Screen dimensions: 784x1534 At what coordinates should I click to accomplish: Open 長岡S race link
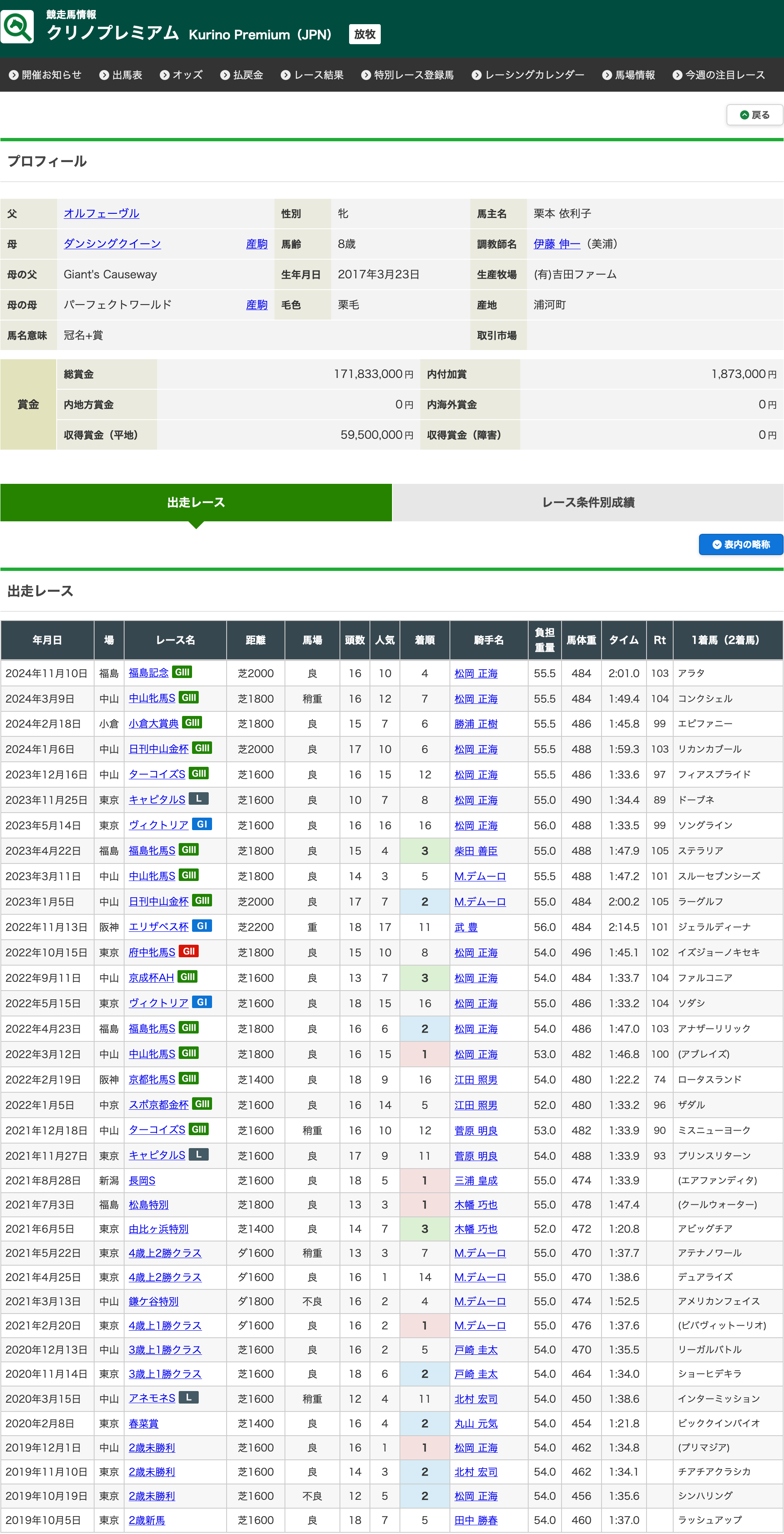pyautogui.click(x=142, y=1180)
